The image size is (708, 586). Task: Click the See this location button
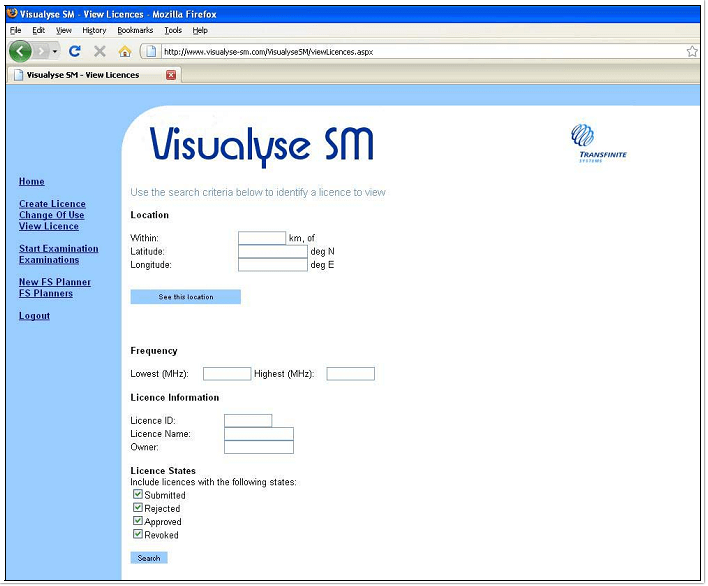[x=186, y=298]
